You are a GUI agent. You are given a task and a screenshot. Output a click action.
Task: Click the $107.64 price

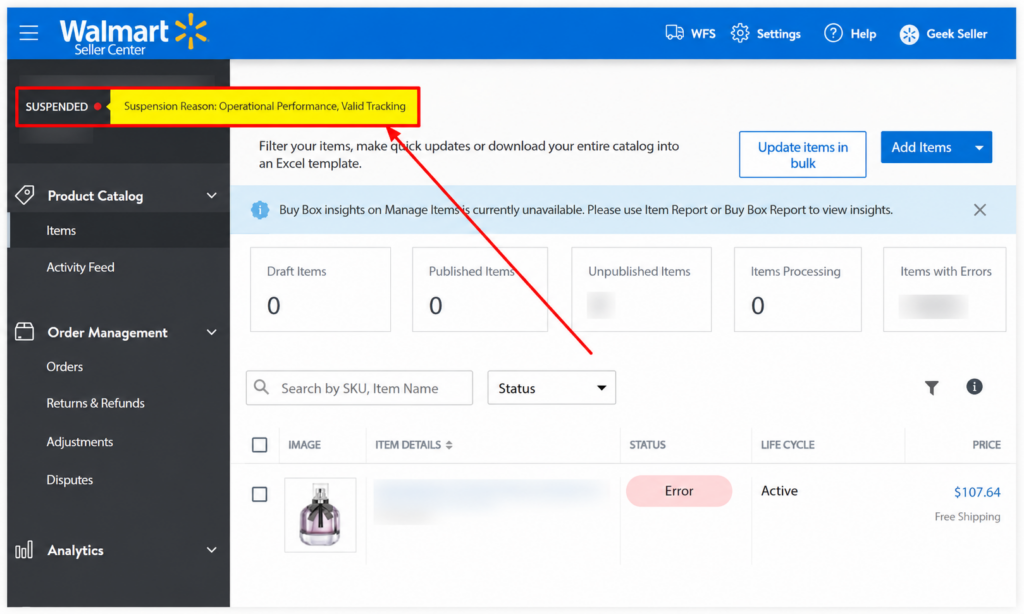976,492
